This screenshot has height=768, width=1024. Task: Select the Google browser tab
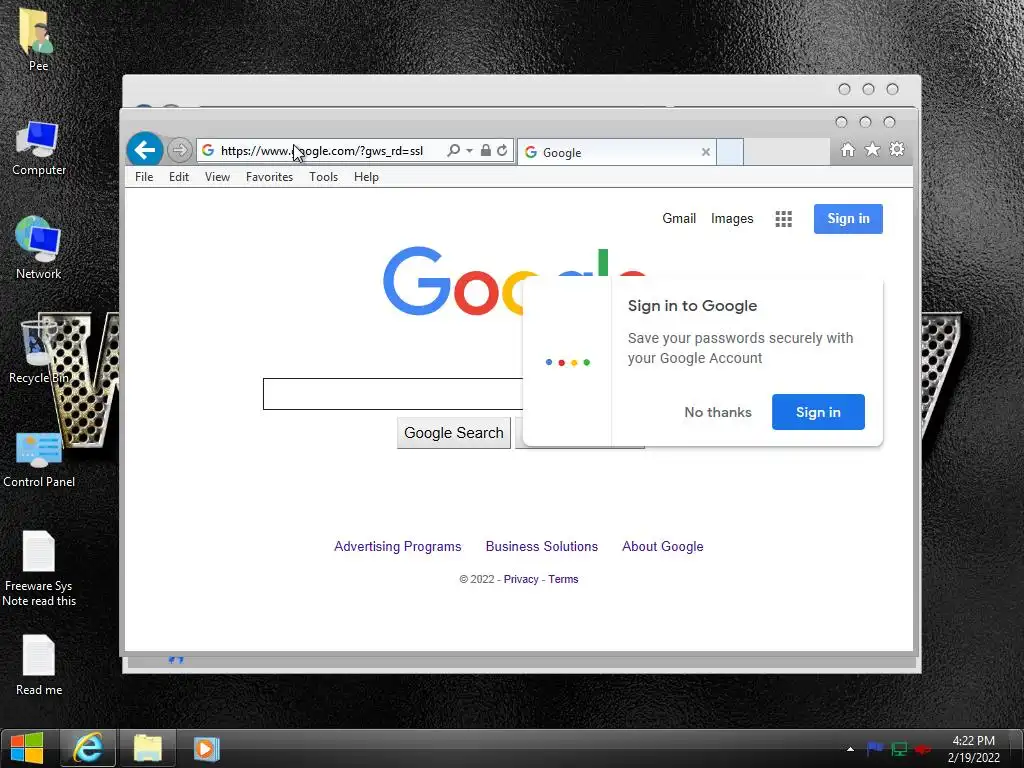click(x=617, y=152)
